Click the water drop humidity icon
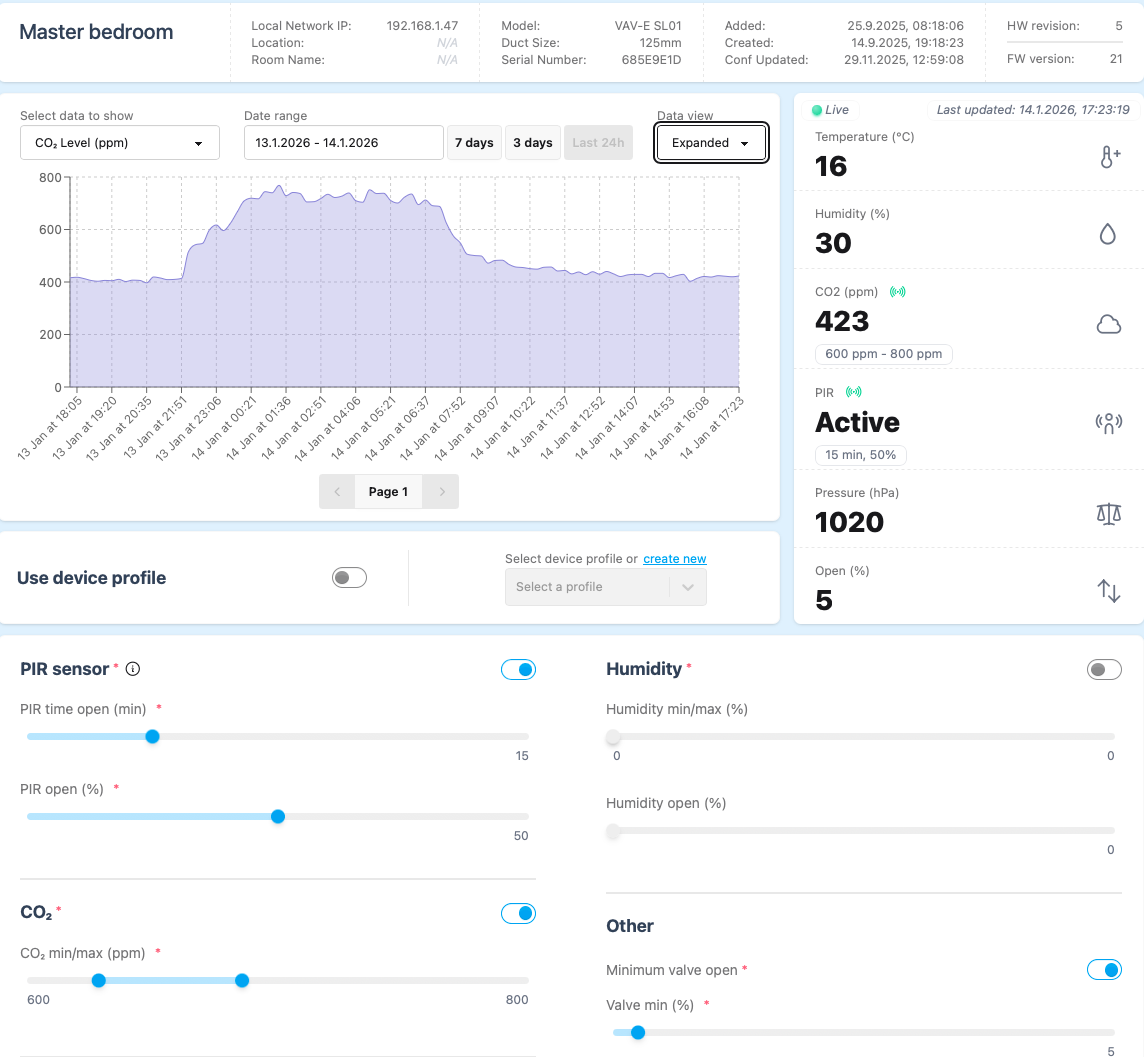 coord(1107,234)
